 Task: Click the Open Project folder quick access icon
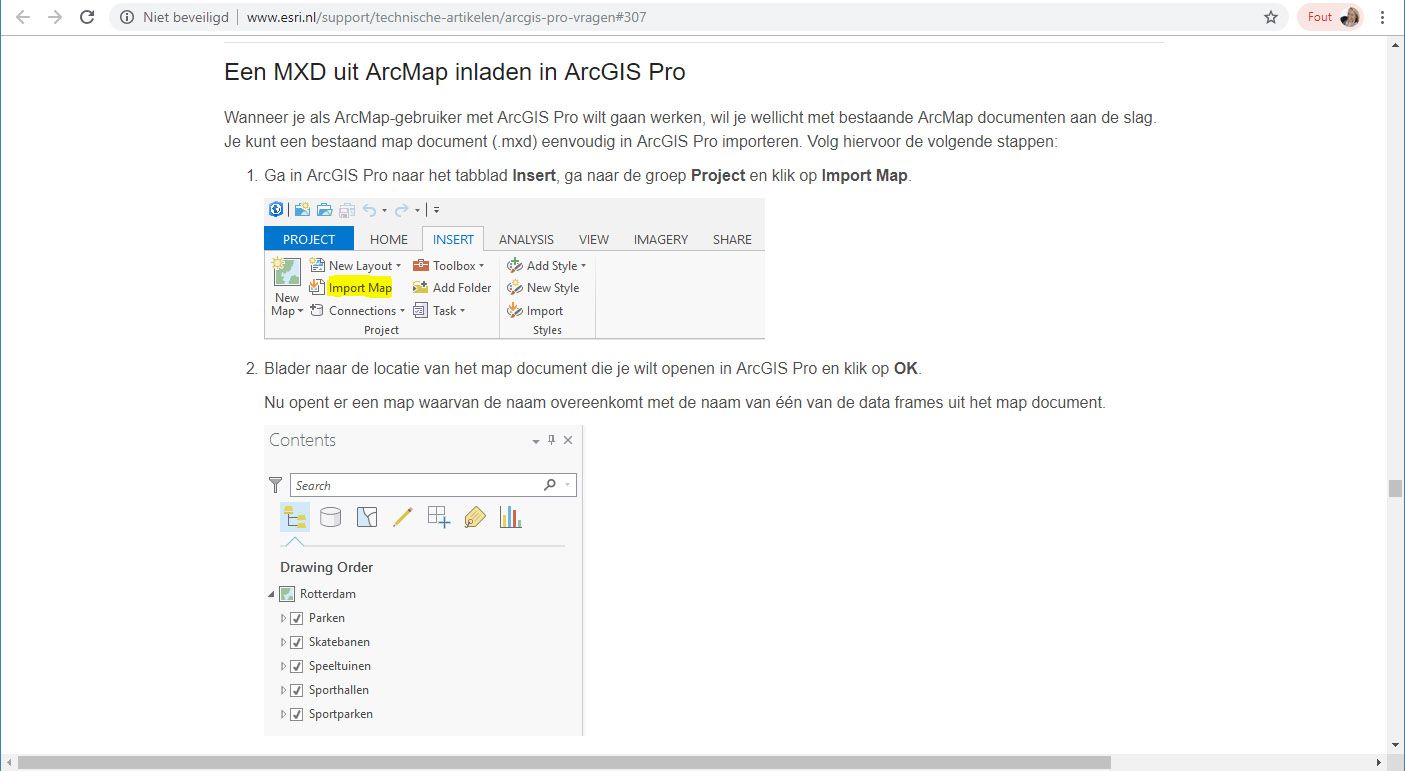(x=324, y=210)
